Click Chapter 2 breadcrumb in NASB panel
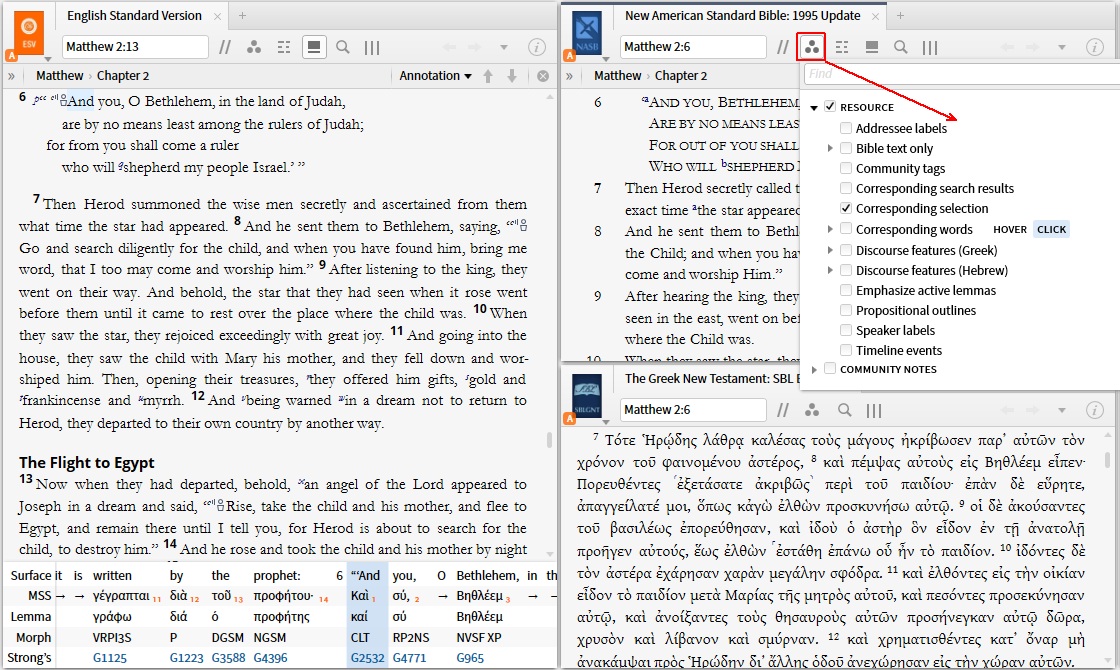 [680, 76]
